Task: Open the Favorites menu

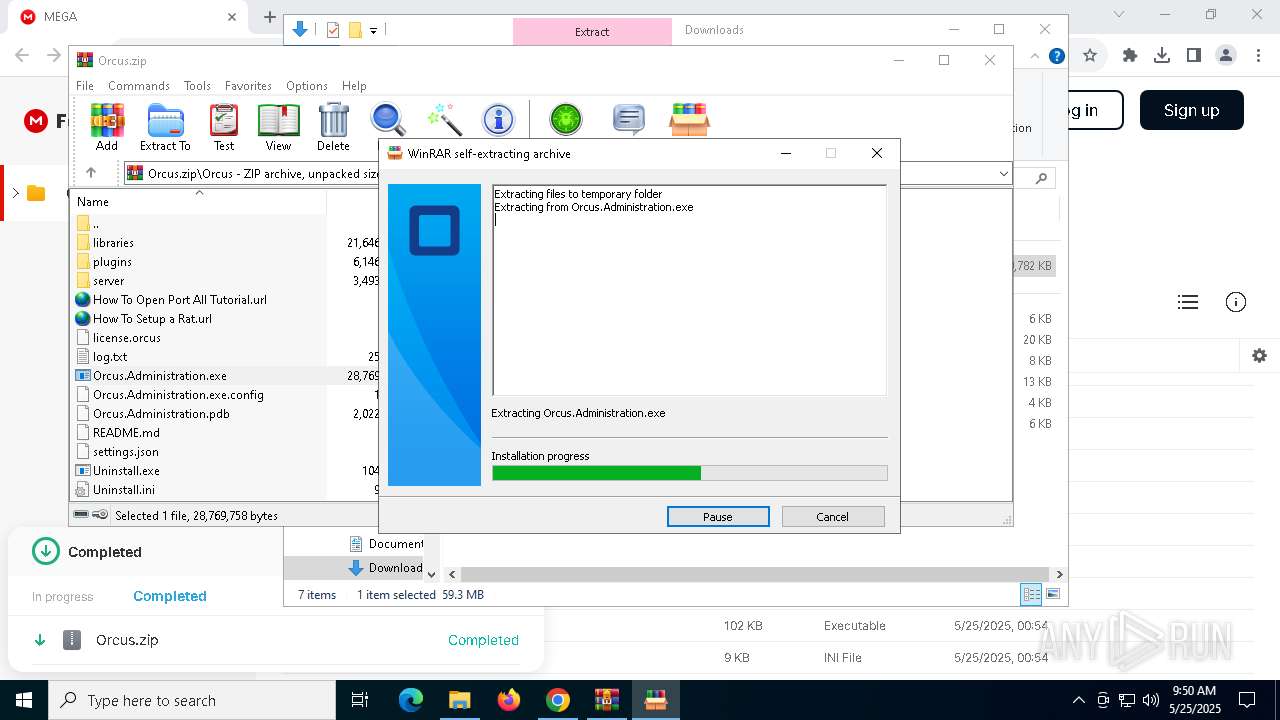Action: tap(248, 86)
